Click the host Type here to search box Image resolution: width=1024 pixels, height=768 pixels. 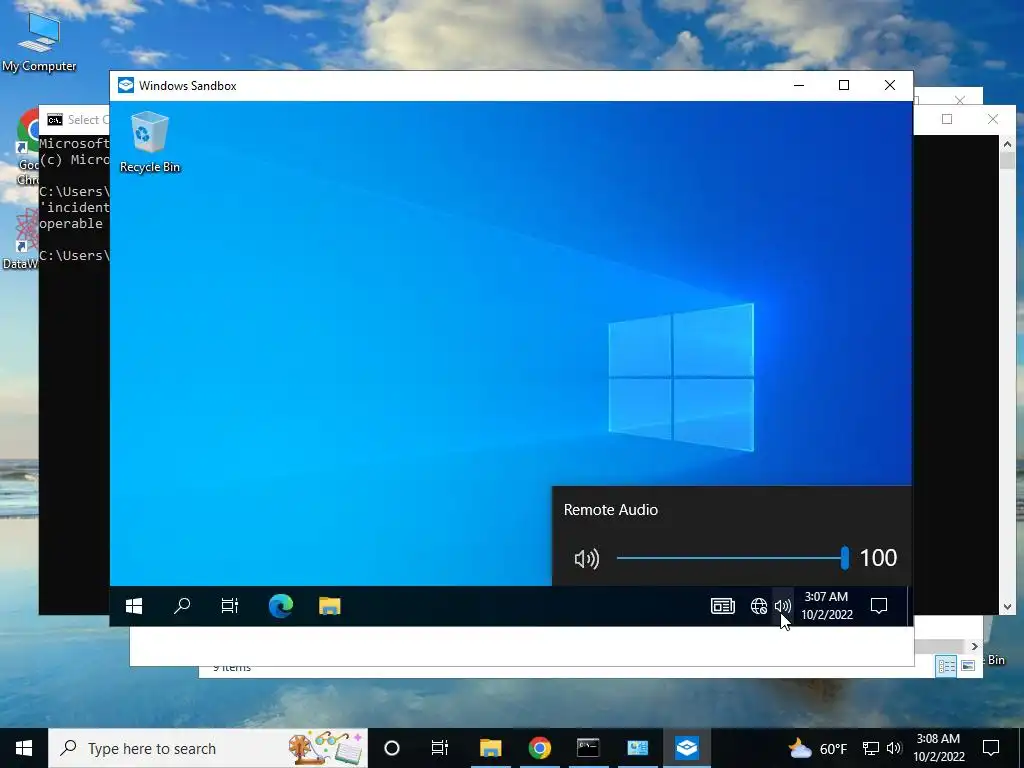208,748
